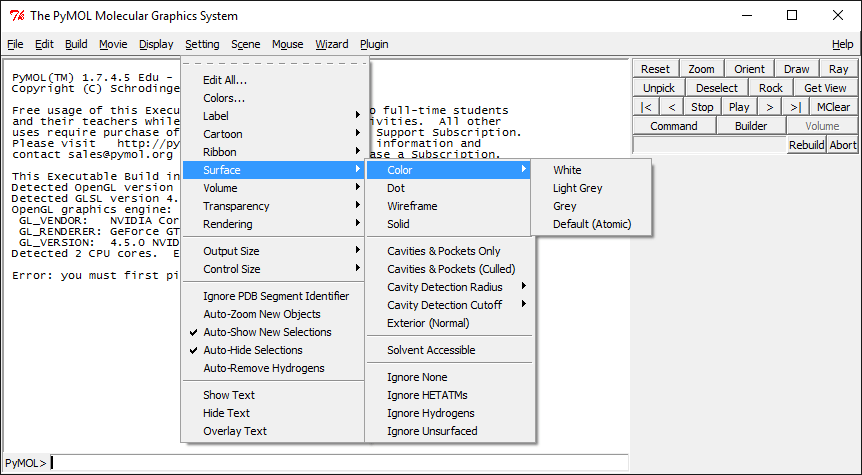This screenshot has width=862, height=475.
Task: Expand the Transparency submenu
Action: point(273,206)
